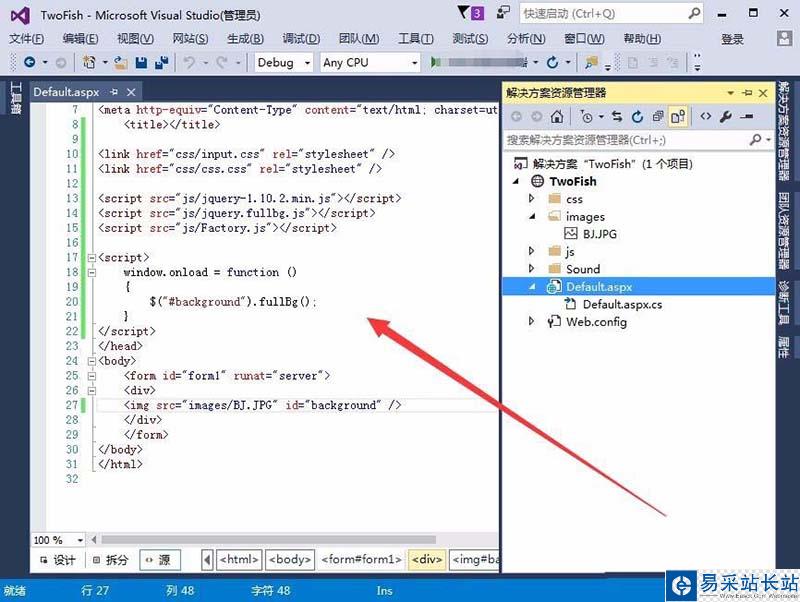This screenshot has width=800, height=602.
Task: Click the Save toolbar icon
Action: (x=141, y=63)
